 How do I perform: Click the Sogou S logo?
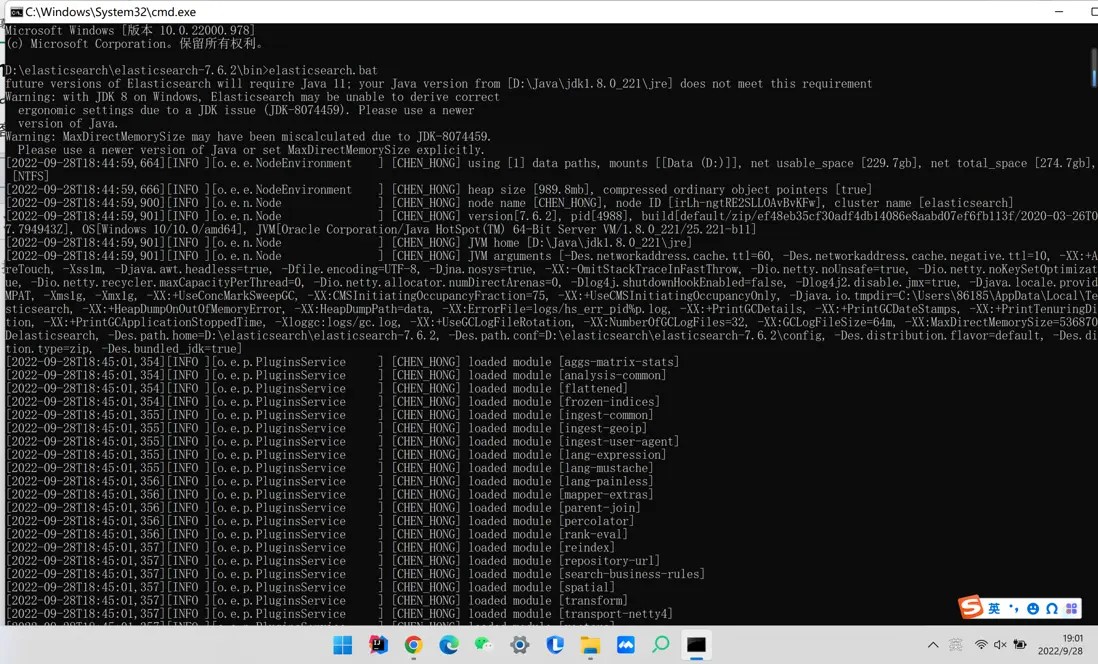click(x=971, y=607)
